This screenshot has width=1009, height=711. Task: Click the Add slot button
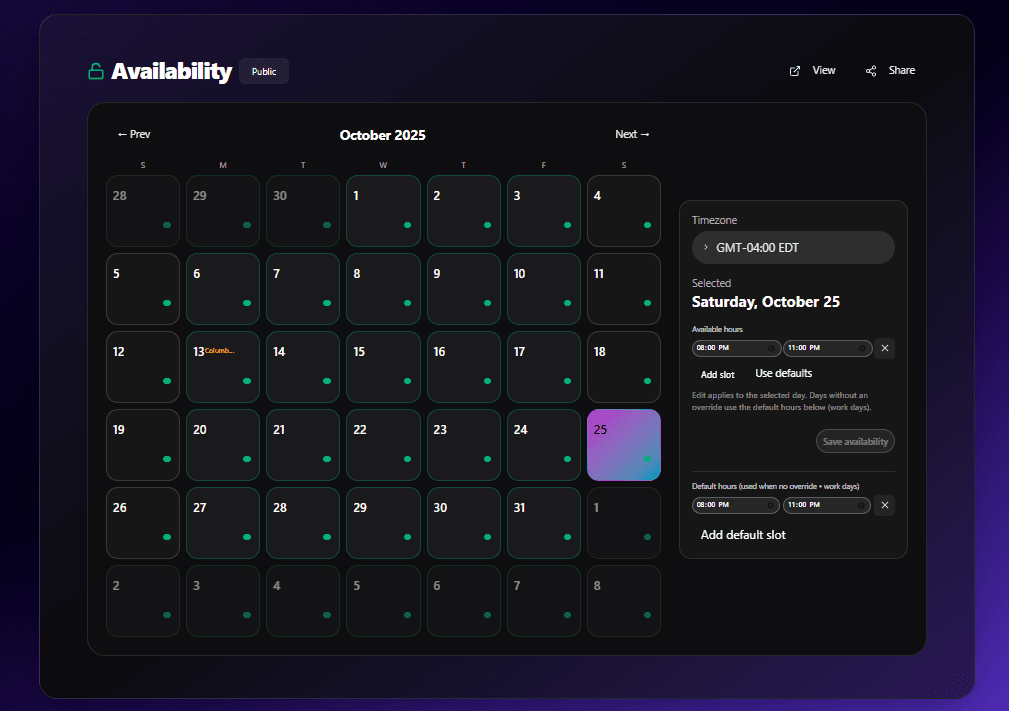click(717, 373)
